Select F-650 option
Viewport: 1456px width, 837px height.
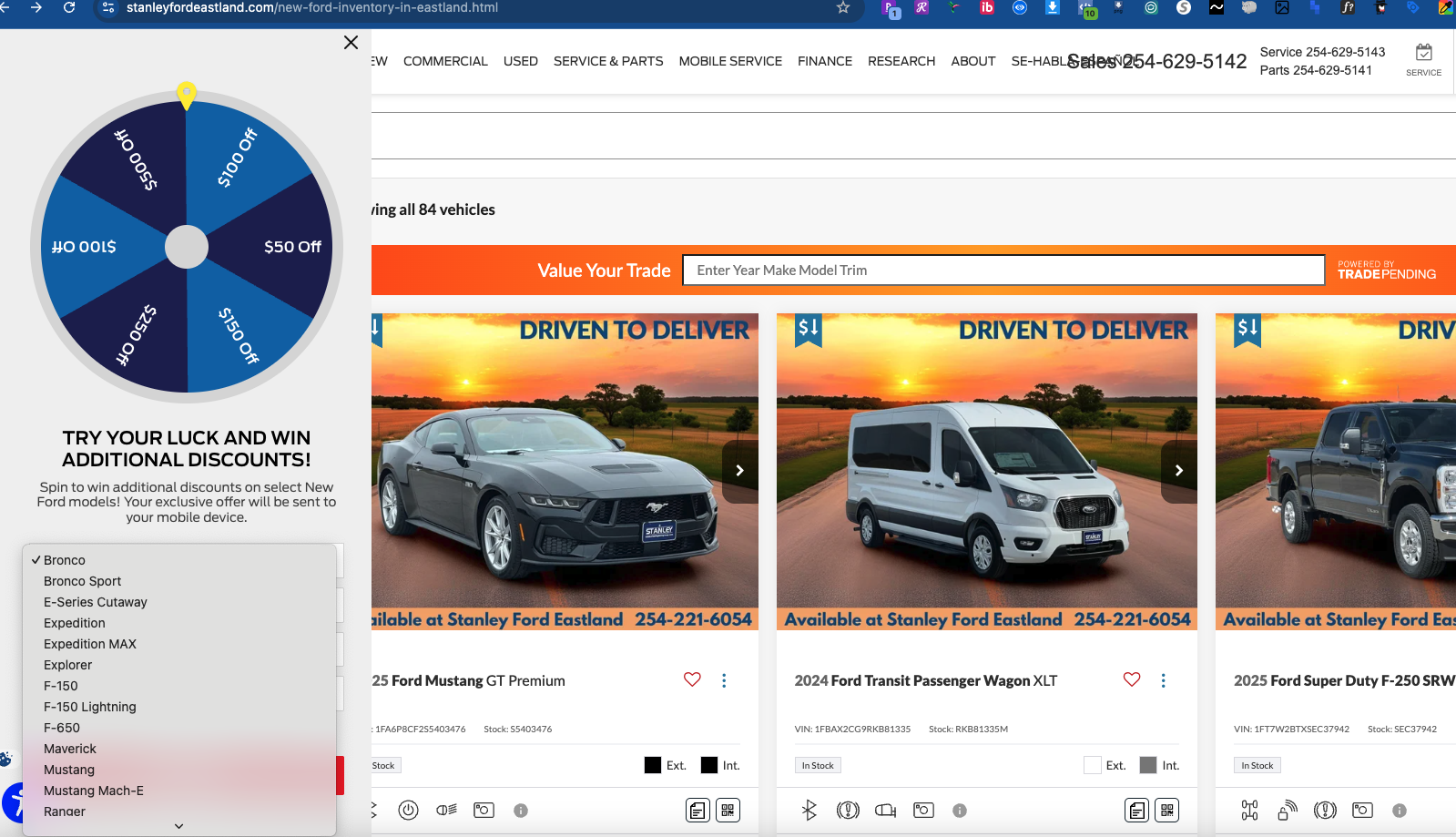tap(179, 728)
